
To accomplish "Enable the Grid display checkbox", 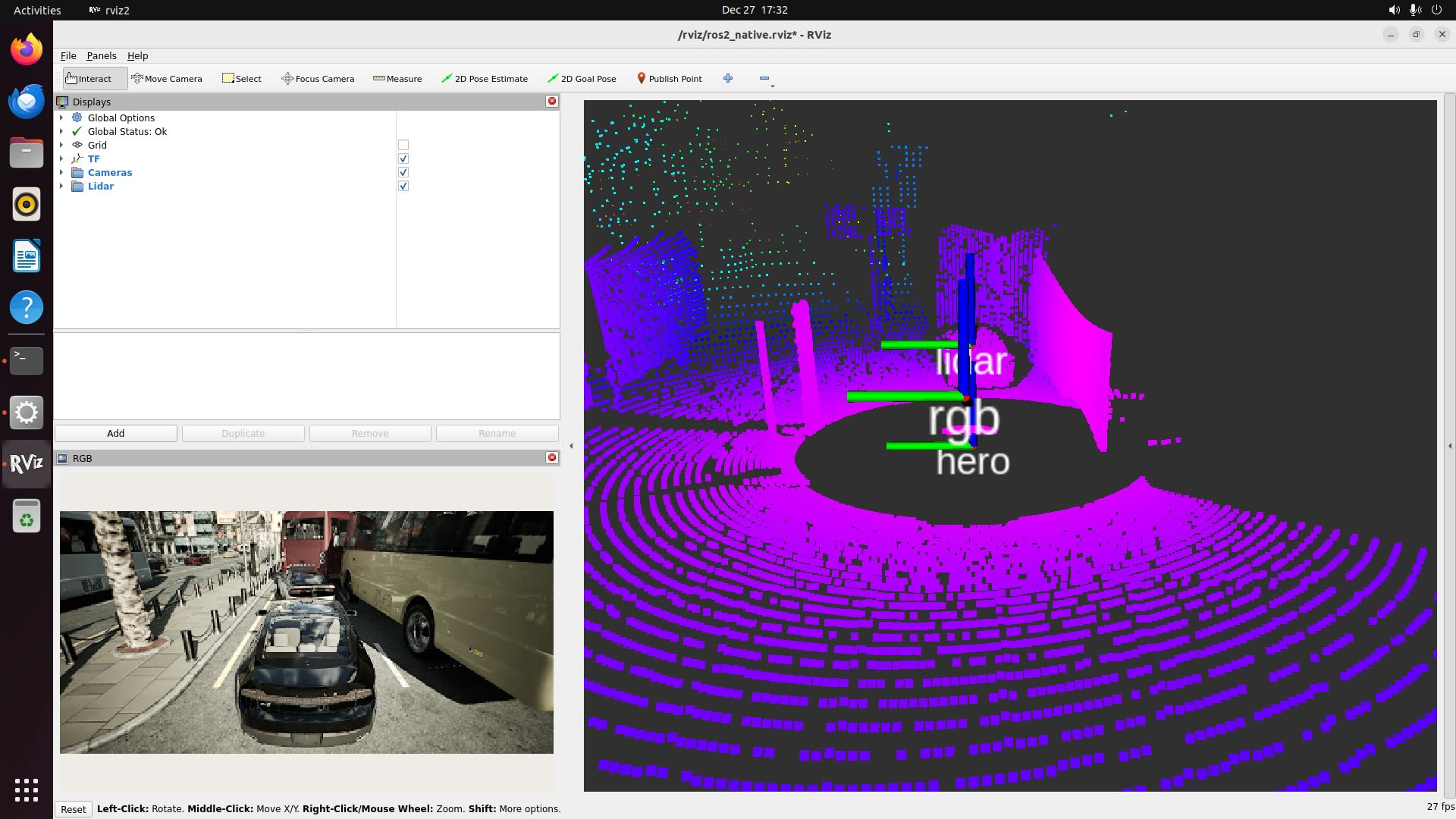I will 403,145.
